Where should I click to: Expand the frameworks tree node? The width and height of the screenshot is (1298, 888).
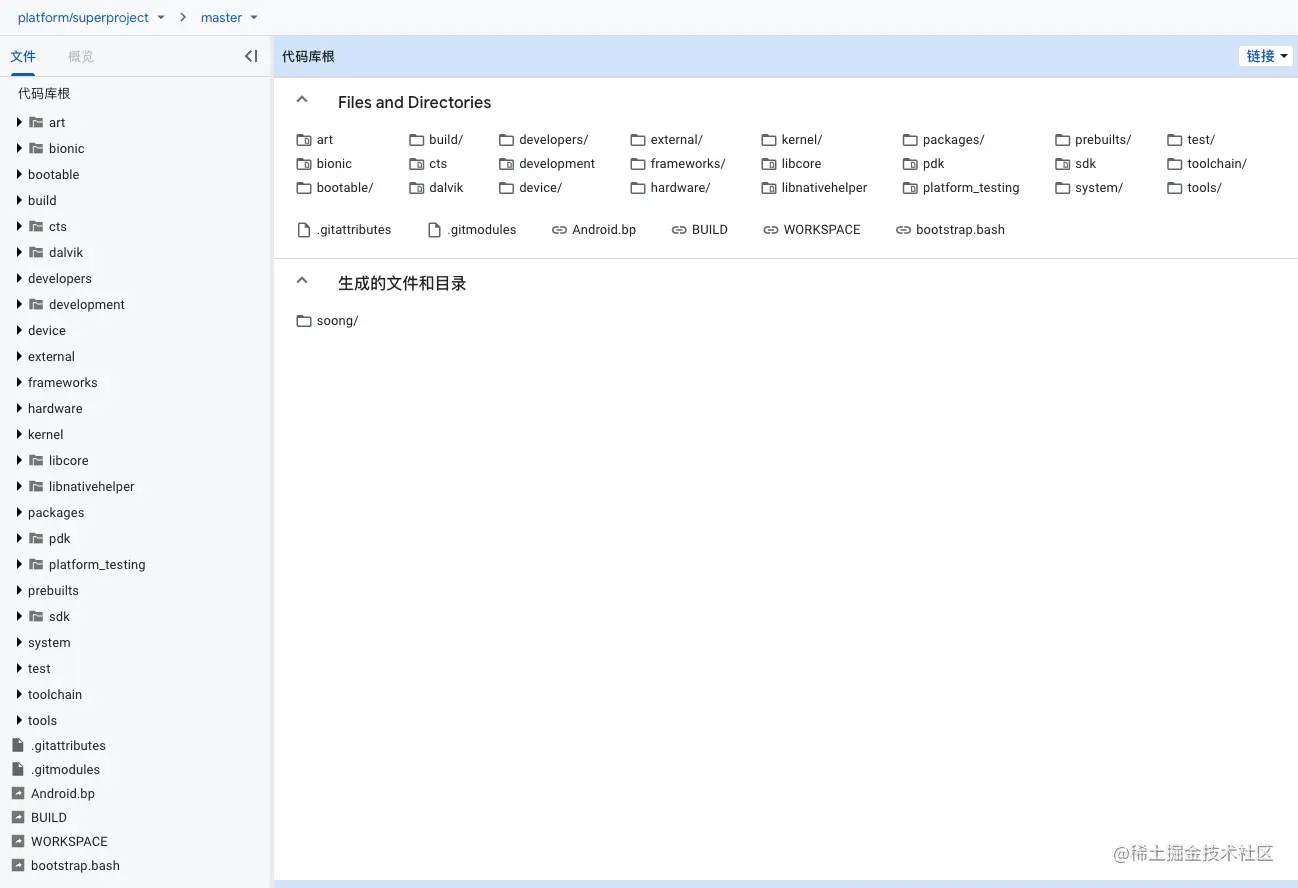(x=19, y=382)
